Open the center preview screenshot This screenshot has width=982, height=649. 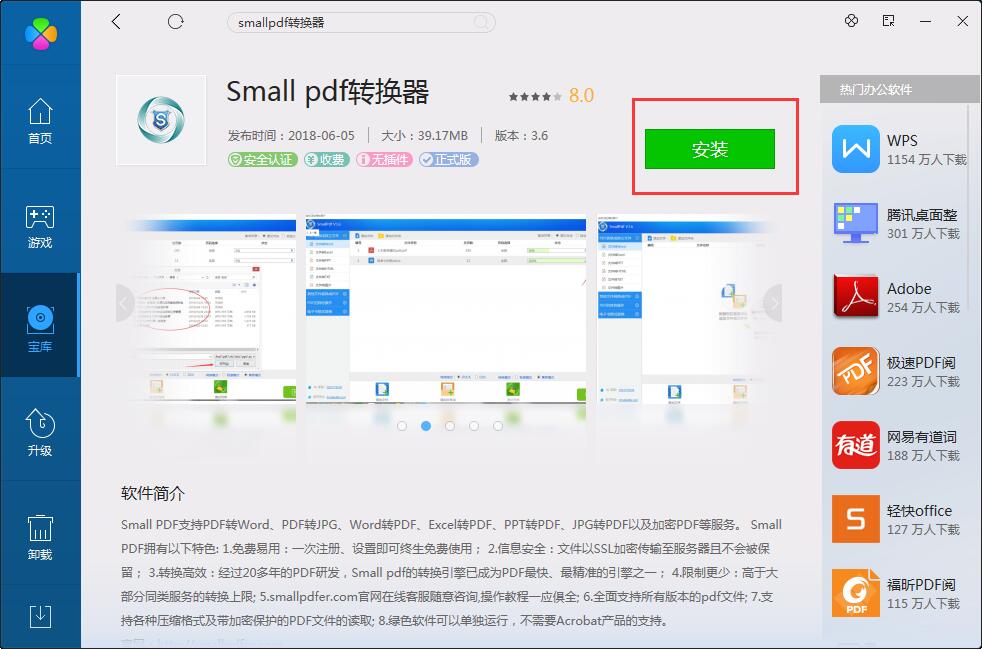pos(446,309)
